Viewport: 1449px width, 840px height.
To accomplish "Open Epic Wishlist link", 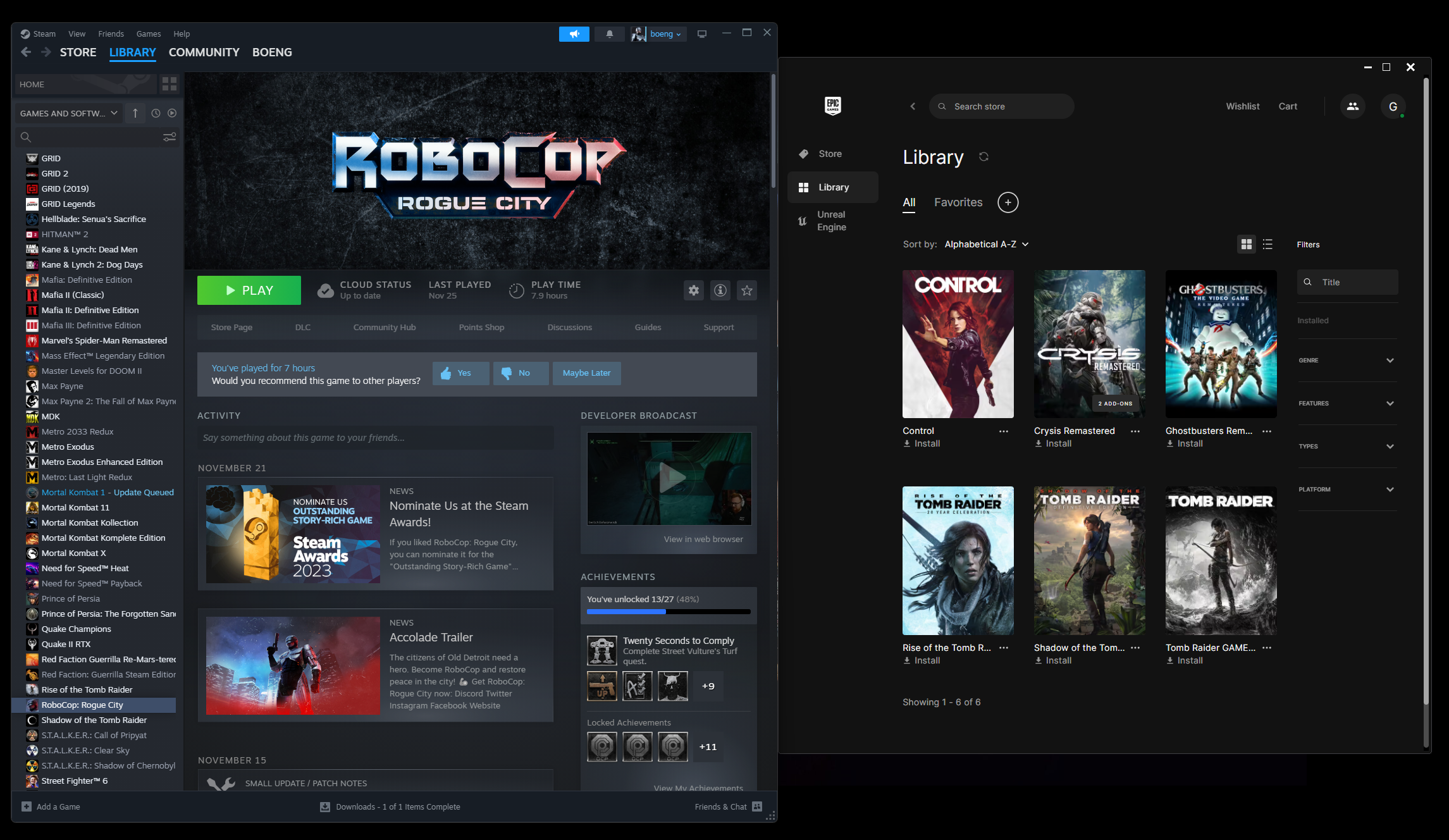I will tap(1243, 106).
